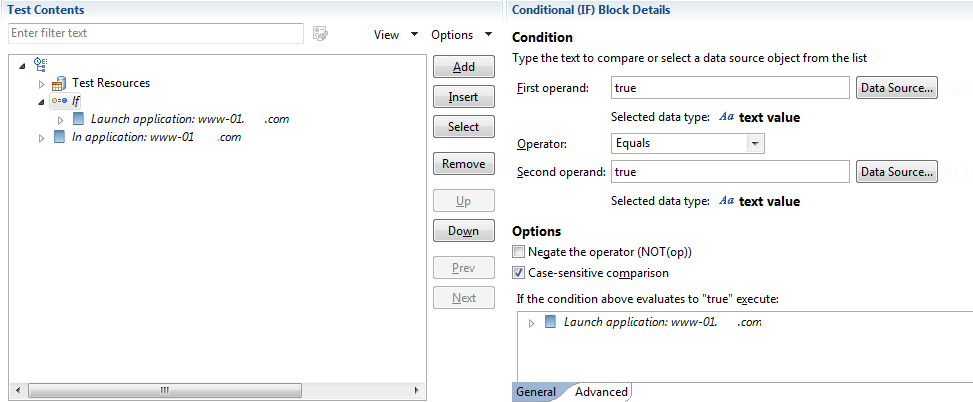Toggle Negate the operator checkbox
The image size is (973, 402).
tap(519, 252)
